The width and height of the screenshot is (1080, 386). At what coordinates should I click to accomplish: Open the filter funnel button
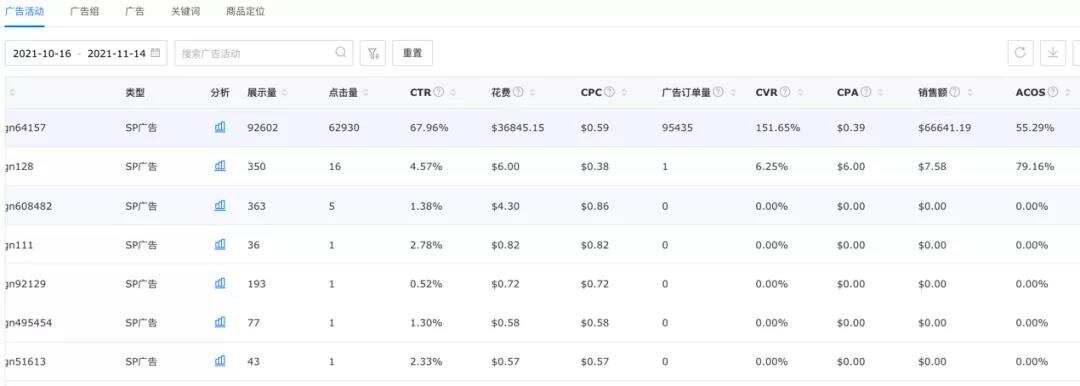pos(373,53)
